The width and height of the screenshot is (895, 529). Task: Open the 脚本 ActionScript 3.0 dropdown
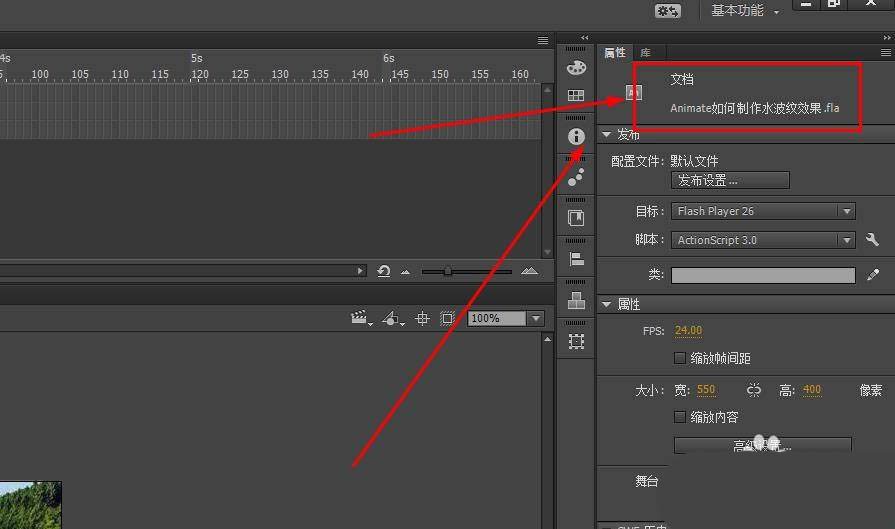(763, 240)
